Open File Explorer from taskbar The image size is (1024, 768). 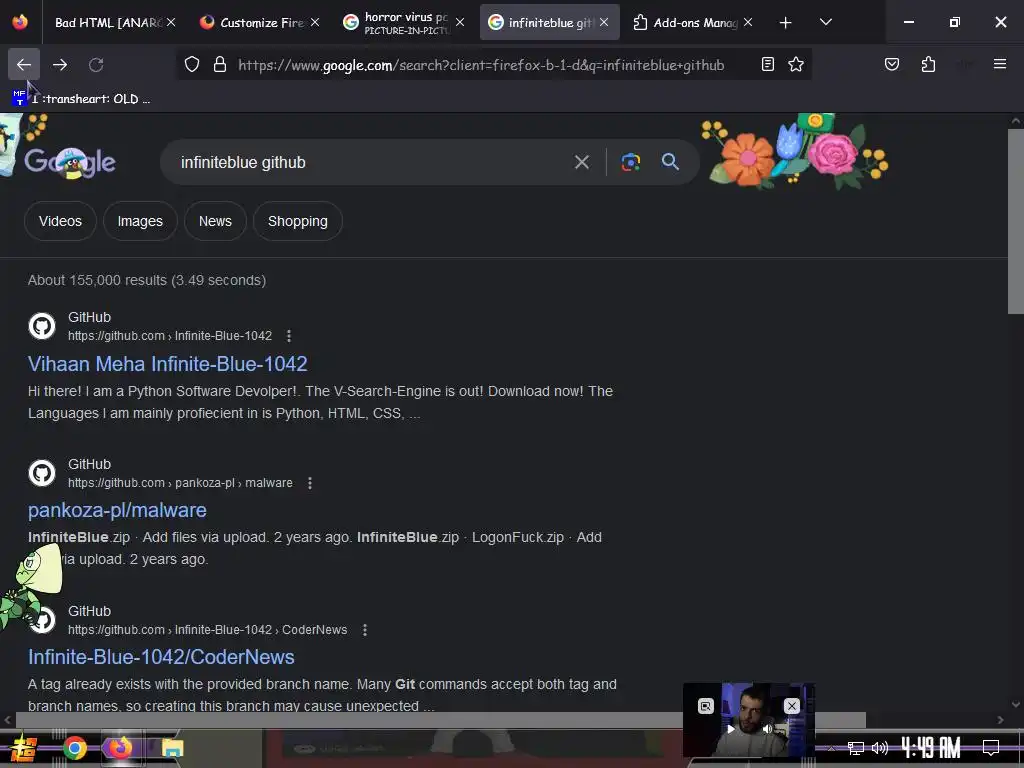pos(172,748)
